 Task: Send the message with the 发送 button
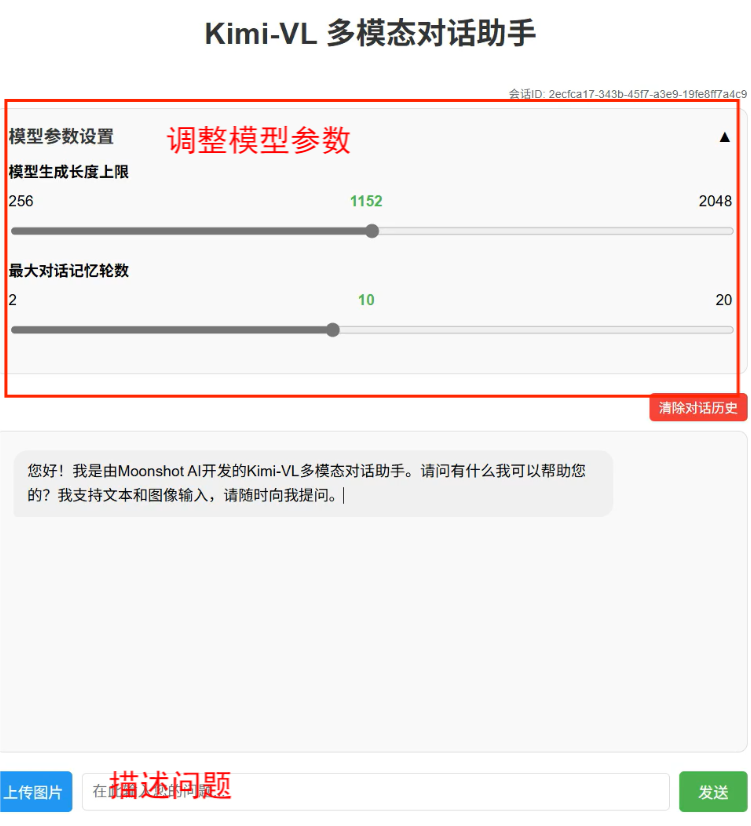click(x=713, y=791)
